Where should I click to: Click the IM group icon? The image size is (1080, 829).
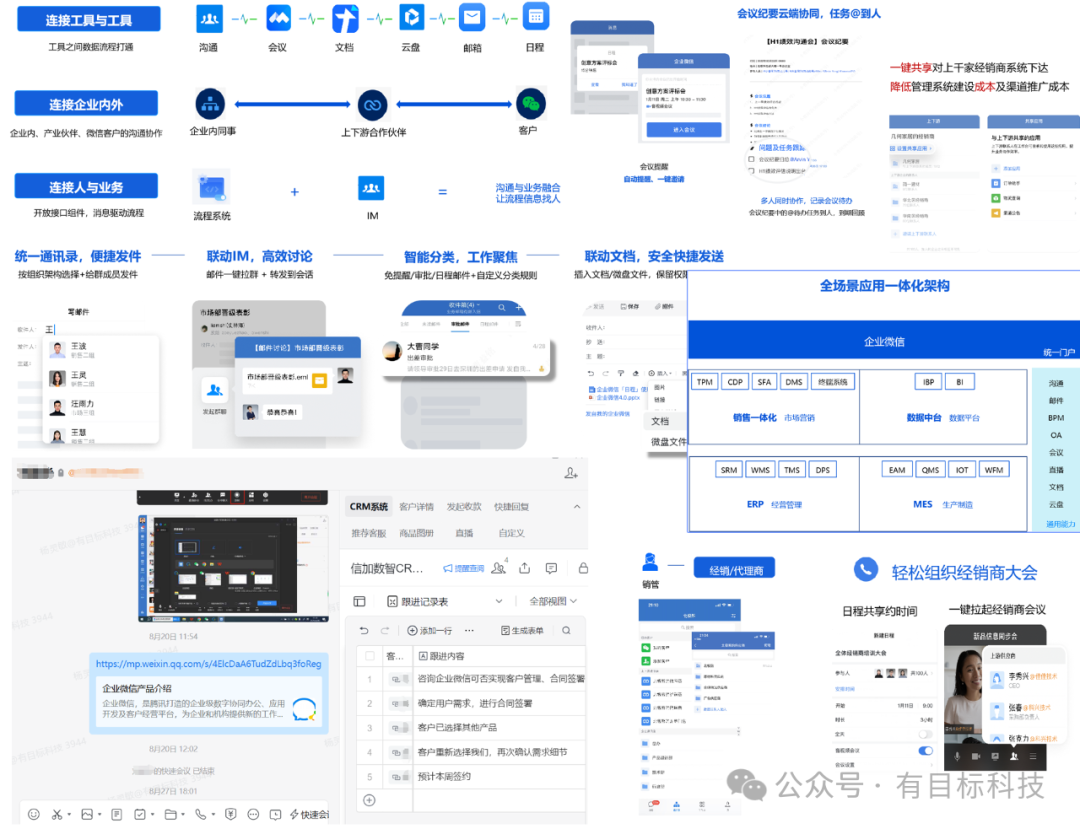371,188
